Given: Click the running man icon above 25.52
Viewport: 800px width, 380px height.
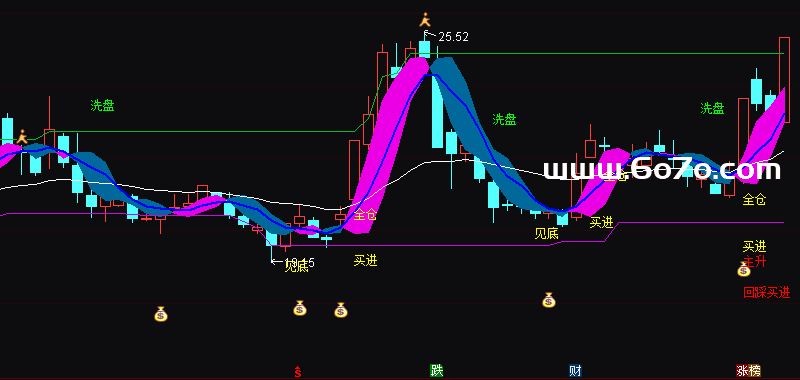Looking at the screenshot, I should pyautogui.click(x=425, y=20).
